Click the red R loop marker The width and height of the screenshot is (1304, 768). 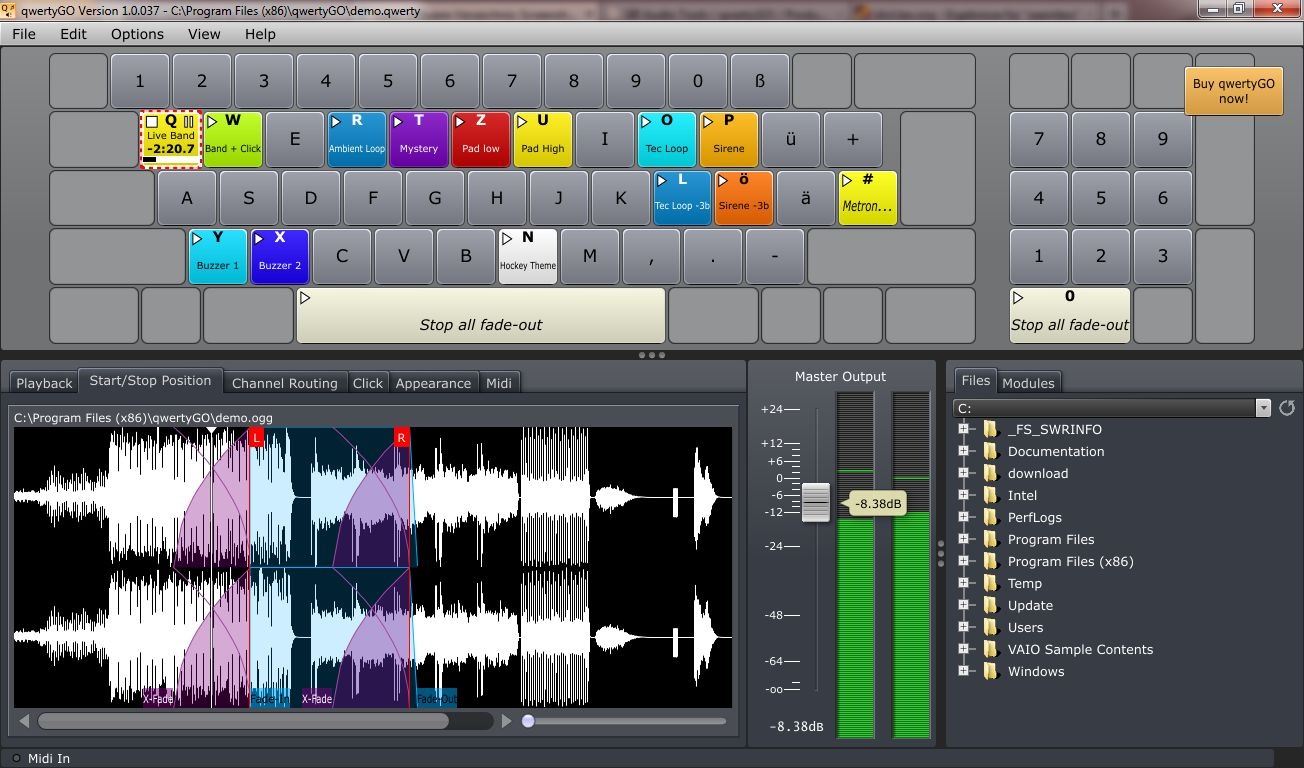tap(401, 438)
